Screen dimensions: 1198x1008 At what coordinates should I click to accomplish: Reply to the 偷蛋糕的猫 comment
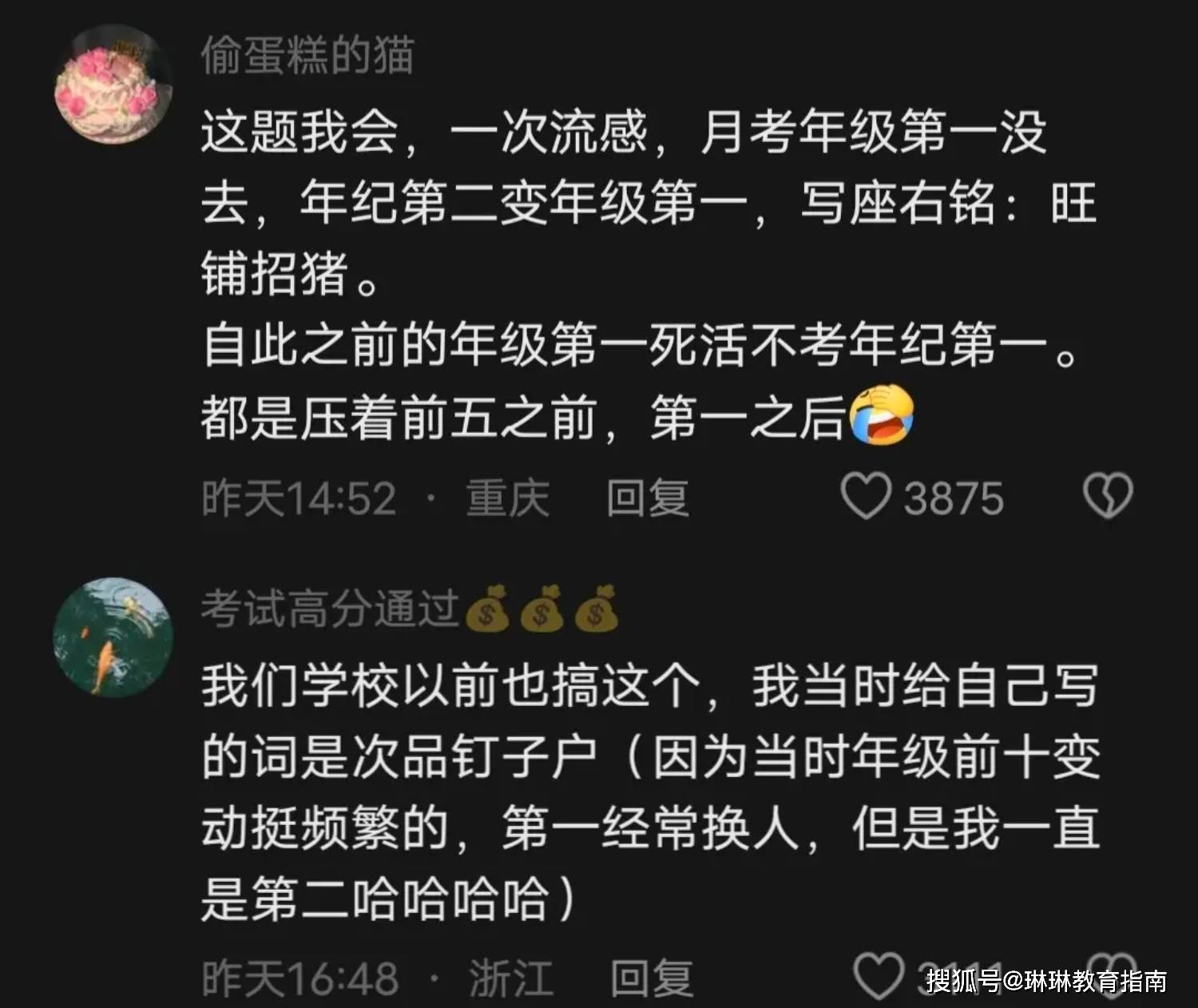coord(647,498)
